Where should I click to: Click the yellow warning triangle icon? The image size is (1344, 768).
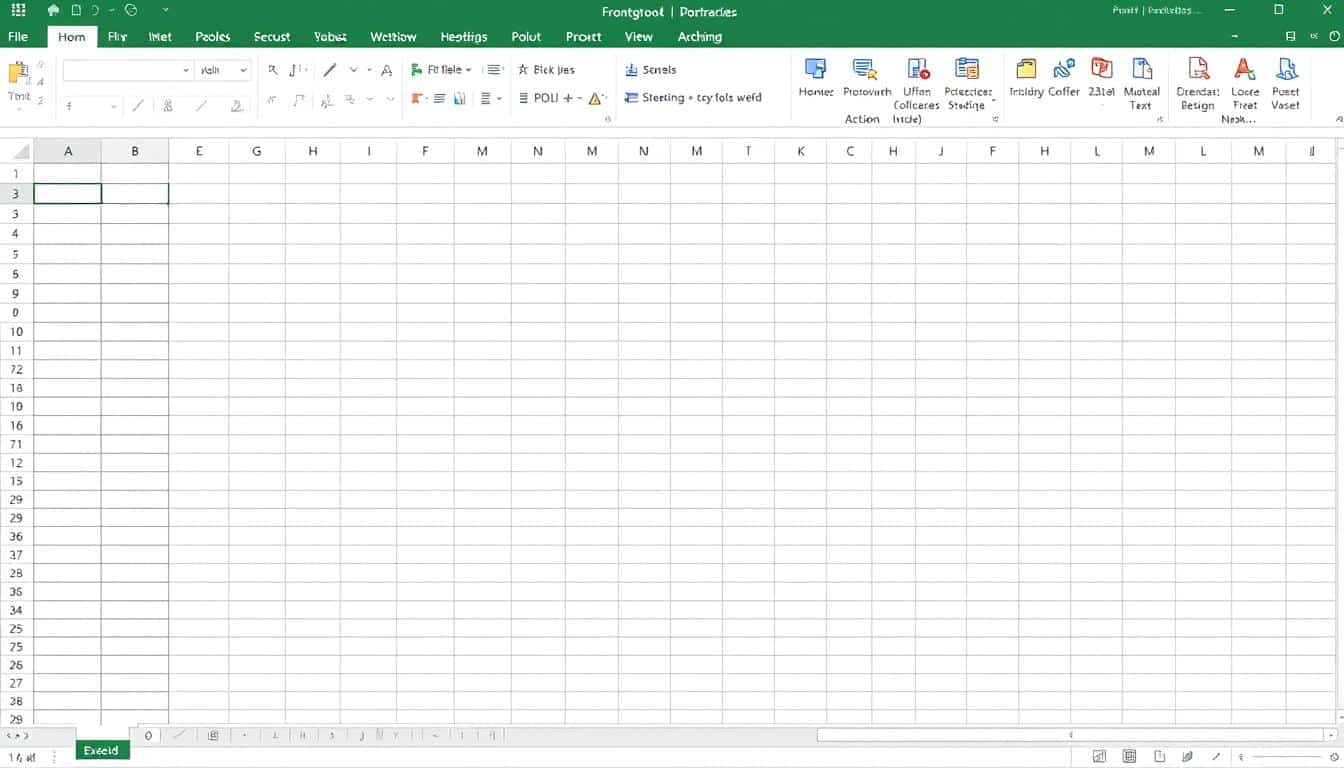pos(596,98)
